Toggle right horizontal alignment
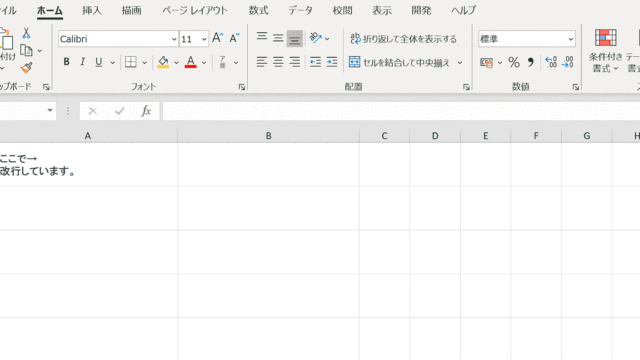 pyautogui.click(x=295, y=62)
